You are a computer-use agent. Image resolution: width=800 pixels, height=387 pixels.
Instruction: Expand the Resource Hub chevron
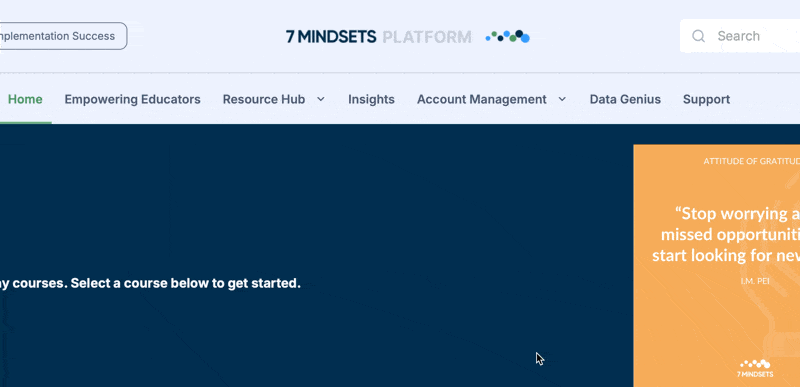point(320,99)
